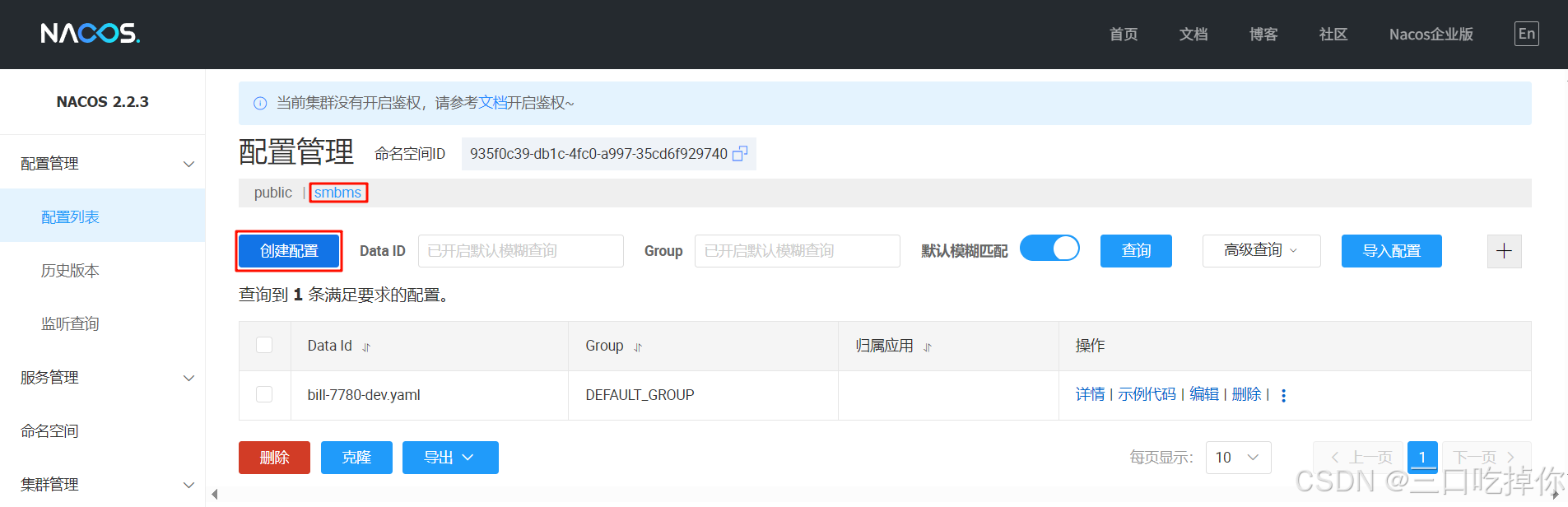Image resolution: width=1568 pixels, height=507 pixels.
Task: Switch to the public namespace tab
Action: point(273,193)
